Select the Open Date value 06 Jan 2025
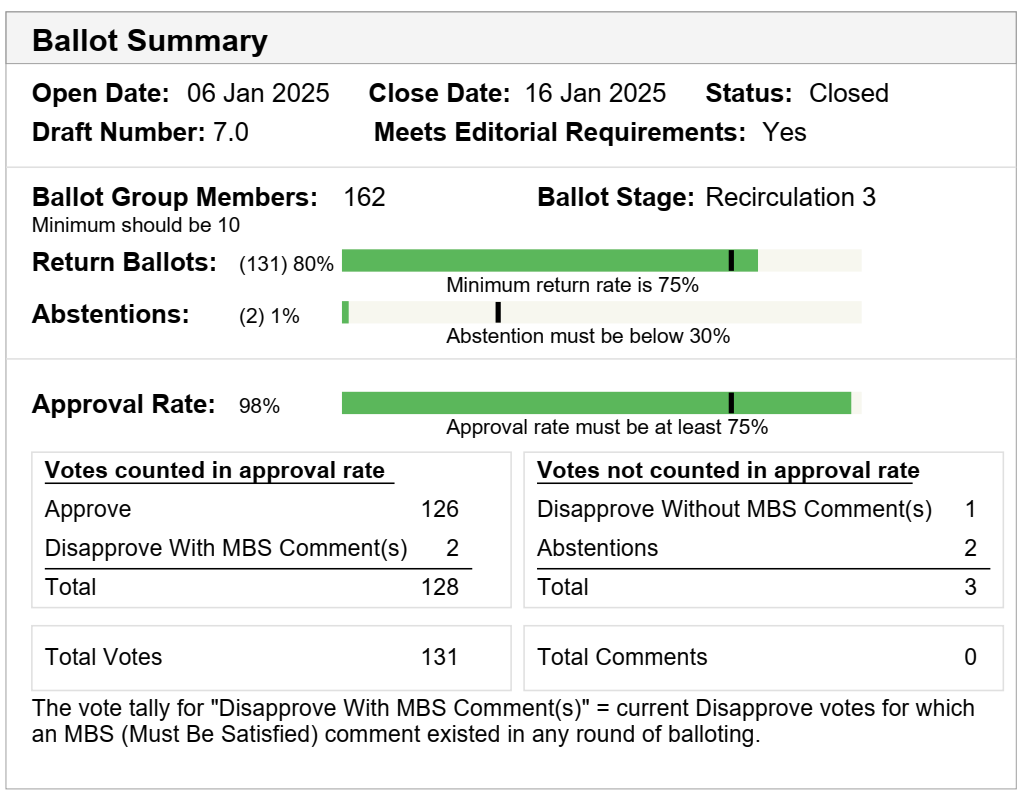 pos(258,94)
